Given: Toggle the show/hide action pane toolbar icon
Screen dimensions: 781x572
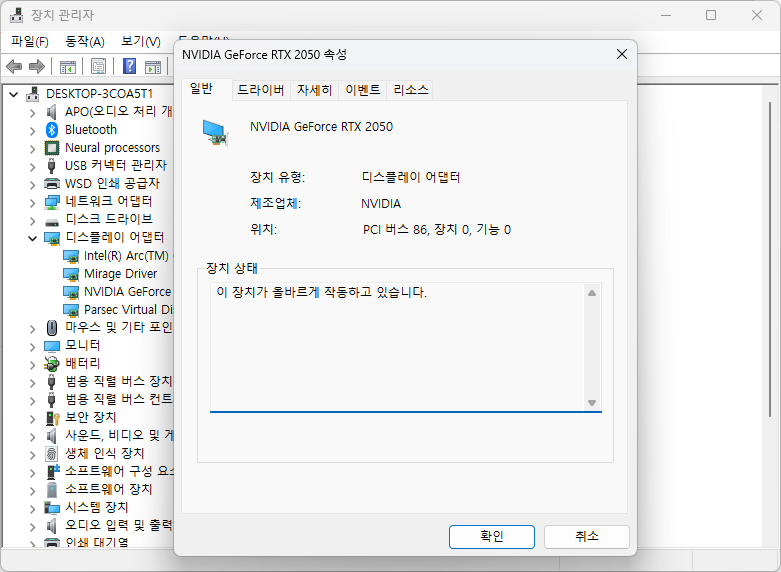Looking at the screenshot, I should pos(153,66).
